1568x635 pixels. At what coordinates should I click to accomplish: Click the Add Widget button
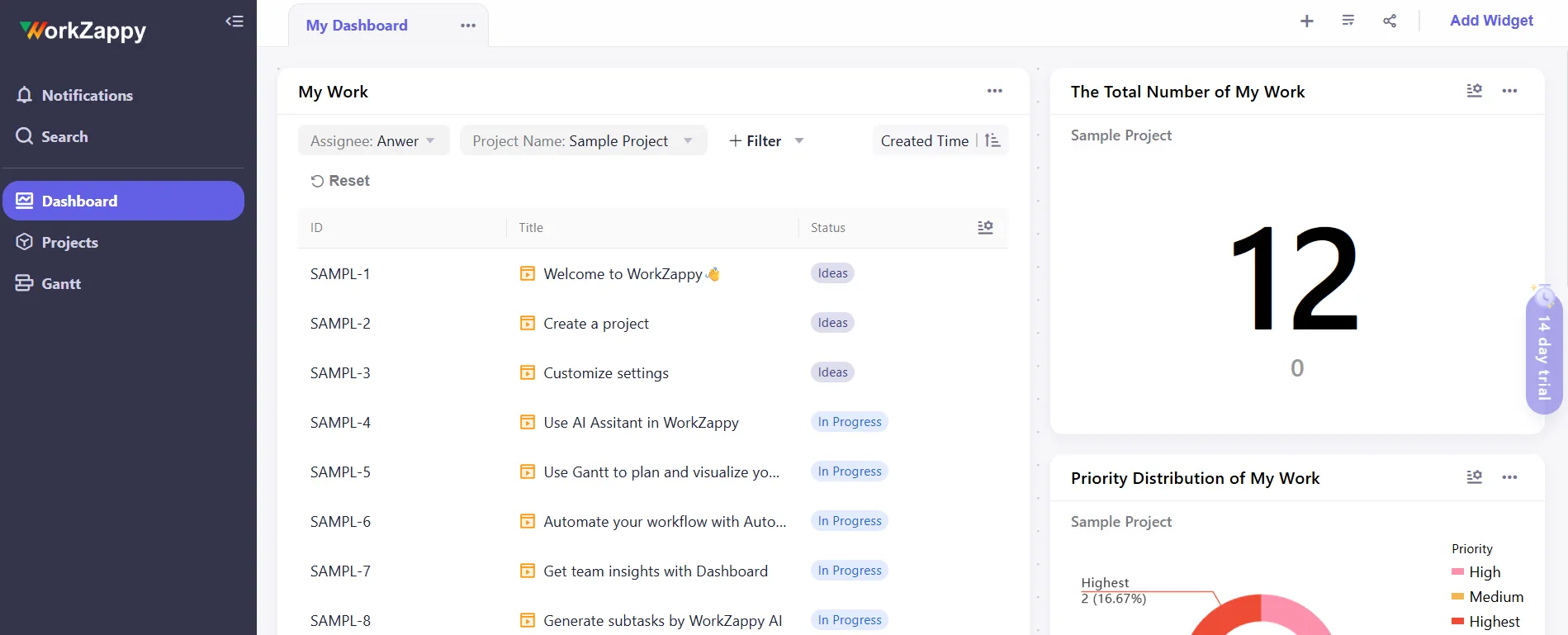1491,21
